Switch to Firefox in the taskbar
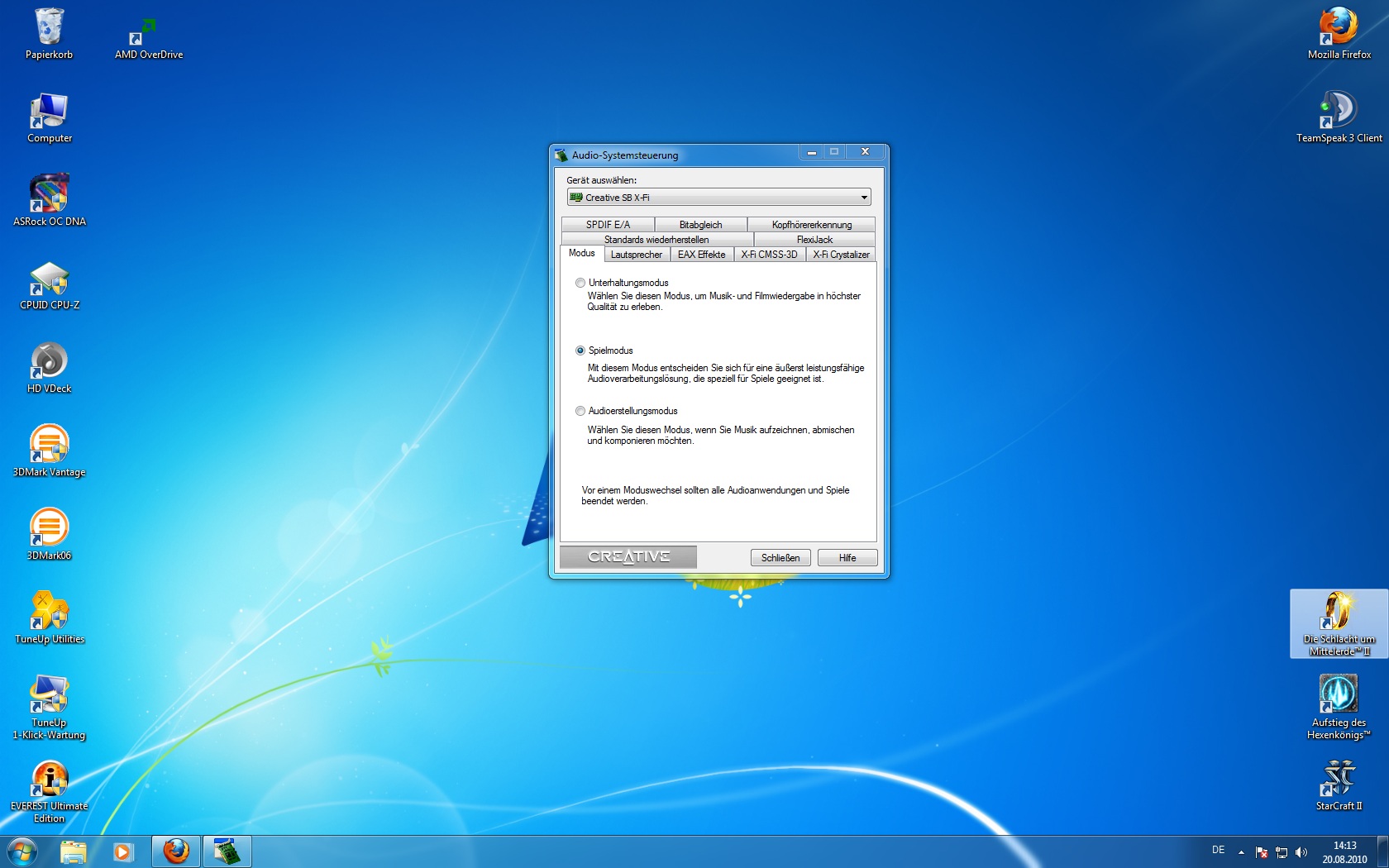Screen dimensions: 1389x868 tap(176, 851)
